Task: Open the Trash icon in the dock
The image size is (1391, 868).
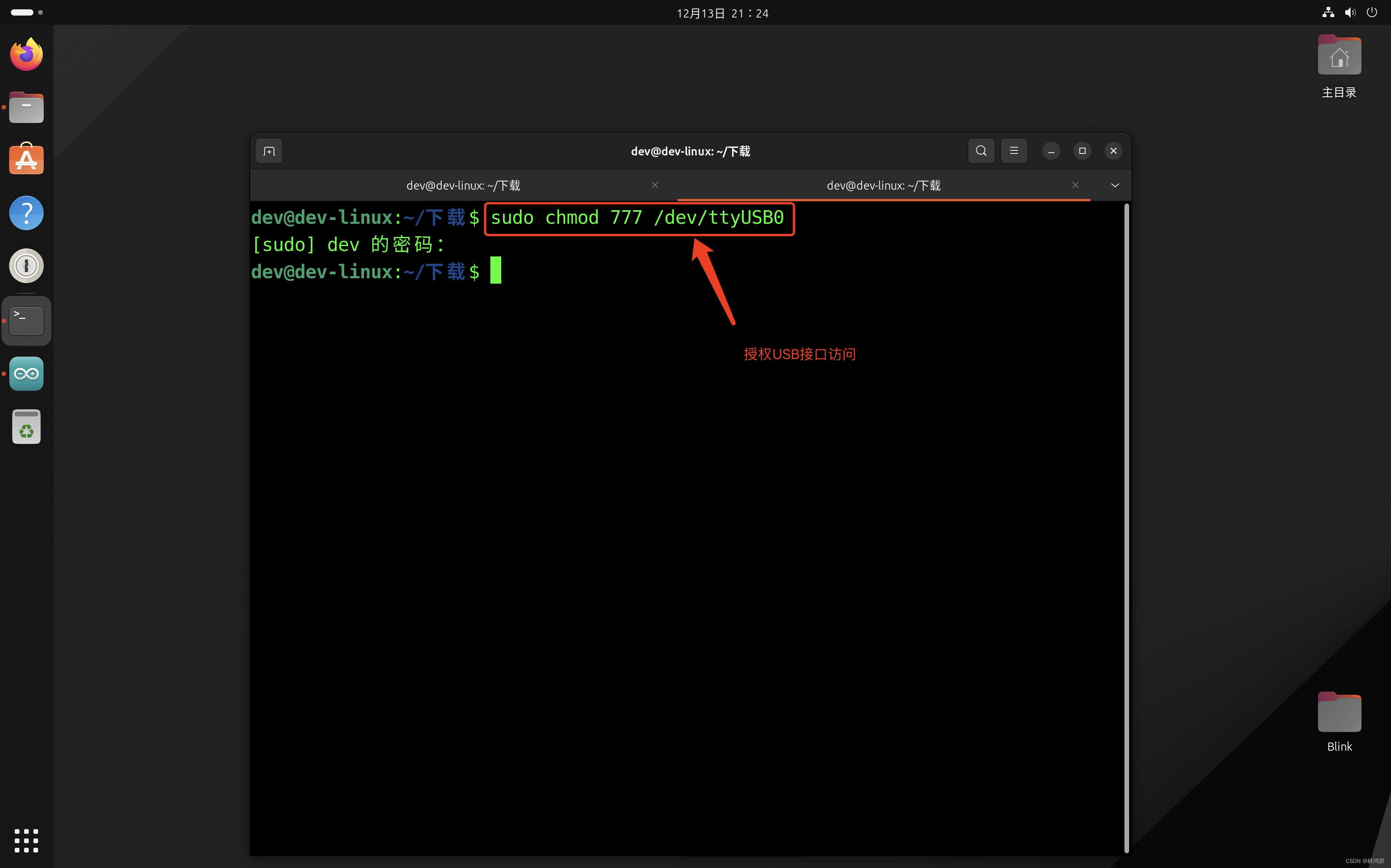Action: pos(26,427)
